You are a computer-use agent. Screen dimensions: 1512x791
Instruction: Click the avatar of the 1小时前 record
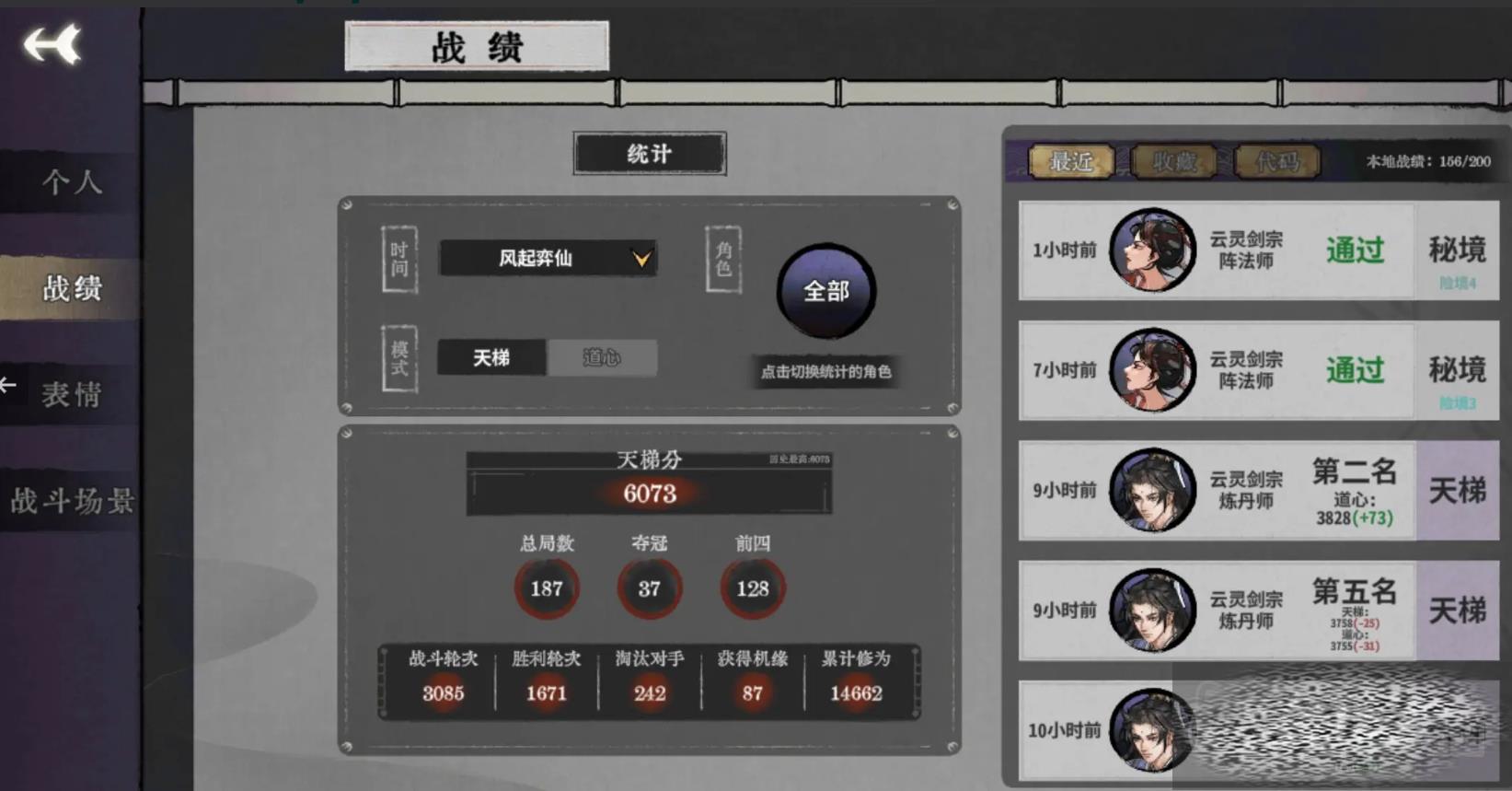1152,250
